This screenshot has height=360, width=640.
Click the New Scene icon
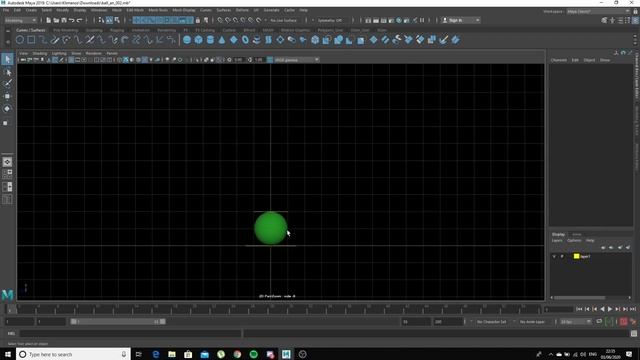(49, 20)
